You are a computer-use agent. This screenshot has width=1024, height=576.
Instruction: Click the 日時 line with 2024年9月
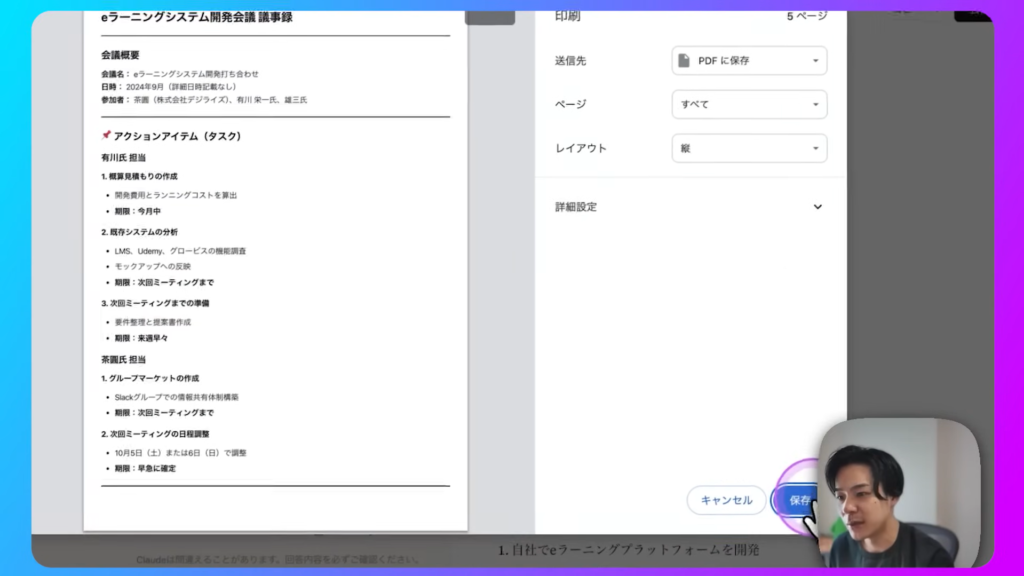click(168, 87)
